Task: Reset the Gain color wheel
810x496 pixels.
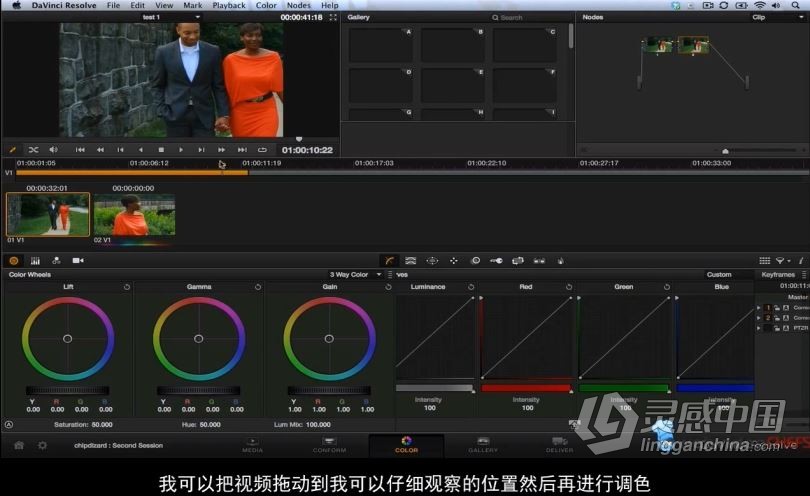Action: tap(388, 287)
